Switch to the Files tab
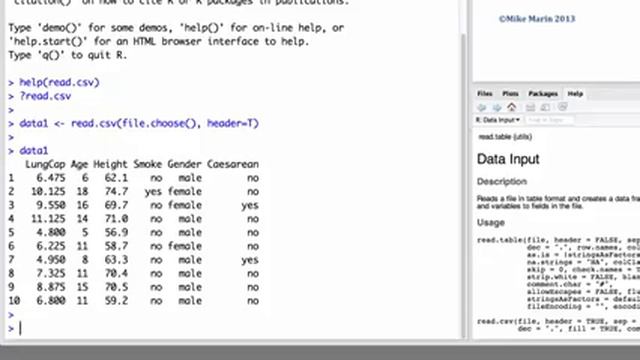 click(485, 94)
